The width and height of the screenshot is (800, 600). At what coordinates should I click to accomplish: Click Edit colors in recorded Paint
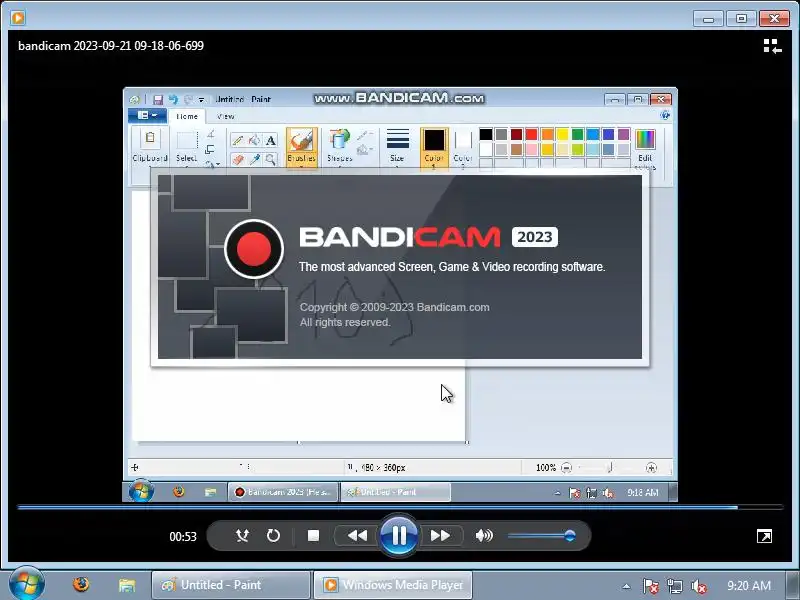pyautogui.click(x=645, y=148)
